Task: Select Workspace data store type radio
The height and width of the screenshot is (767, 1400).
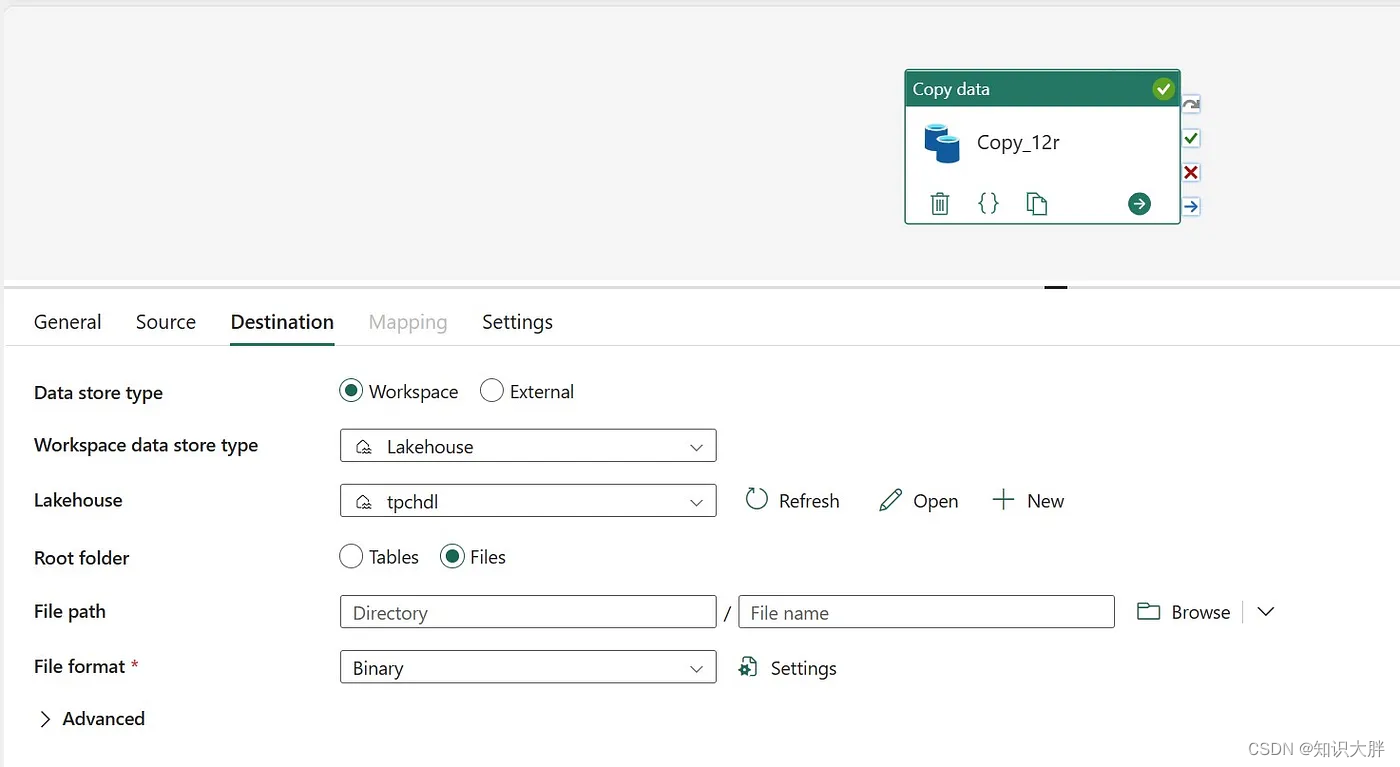Action: pyautogui.click(x=351, y=391)
